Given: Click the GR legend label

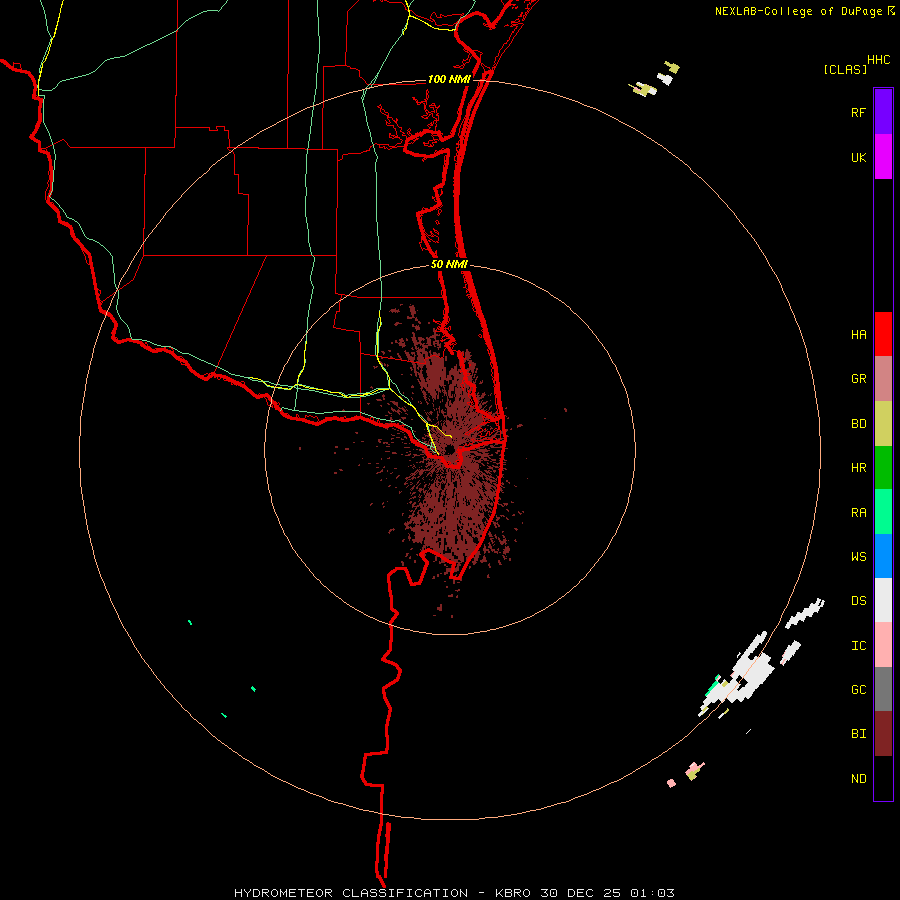Looking at the screenshot, I should [x=858, y=379].
